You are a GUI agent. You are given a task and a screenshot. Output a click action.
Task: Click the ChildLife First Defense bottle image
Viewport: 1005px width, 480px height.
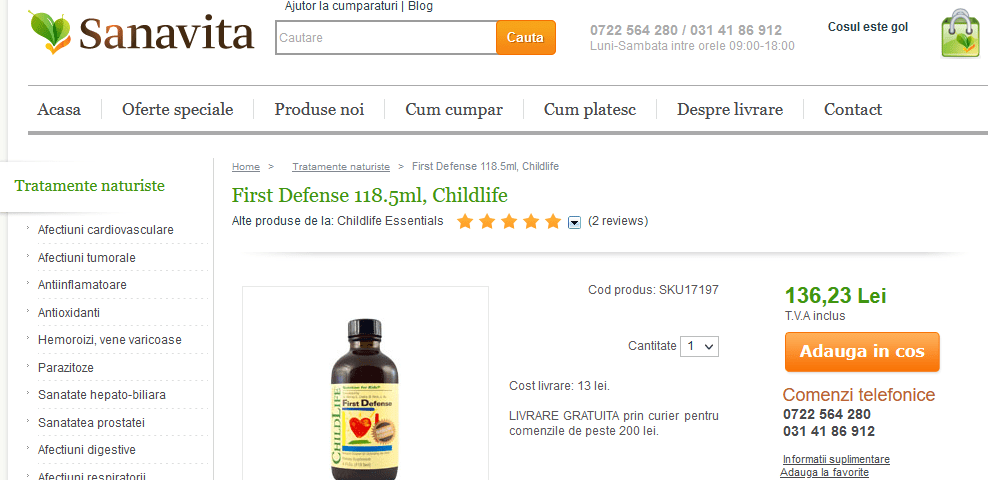tap(364, 399)
